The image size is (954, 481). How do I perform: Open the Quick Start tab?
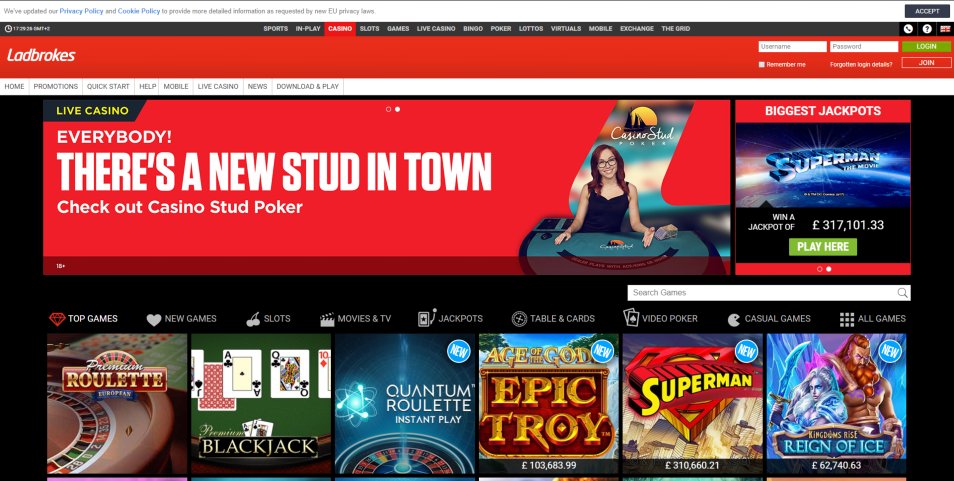click(x=108, y=86)
